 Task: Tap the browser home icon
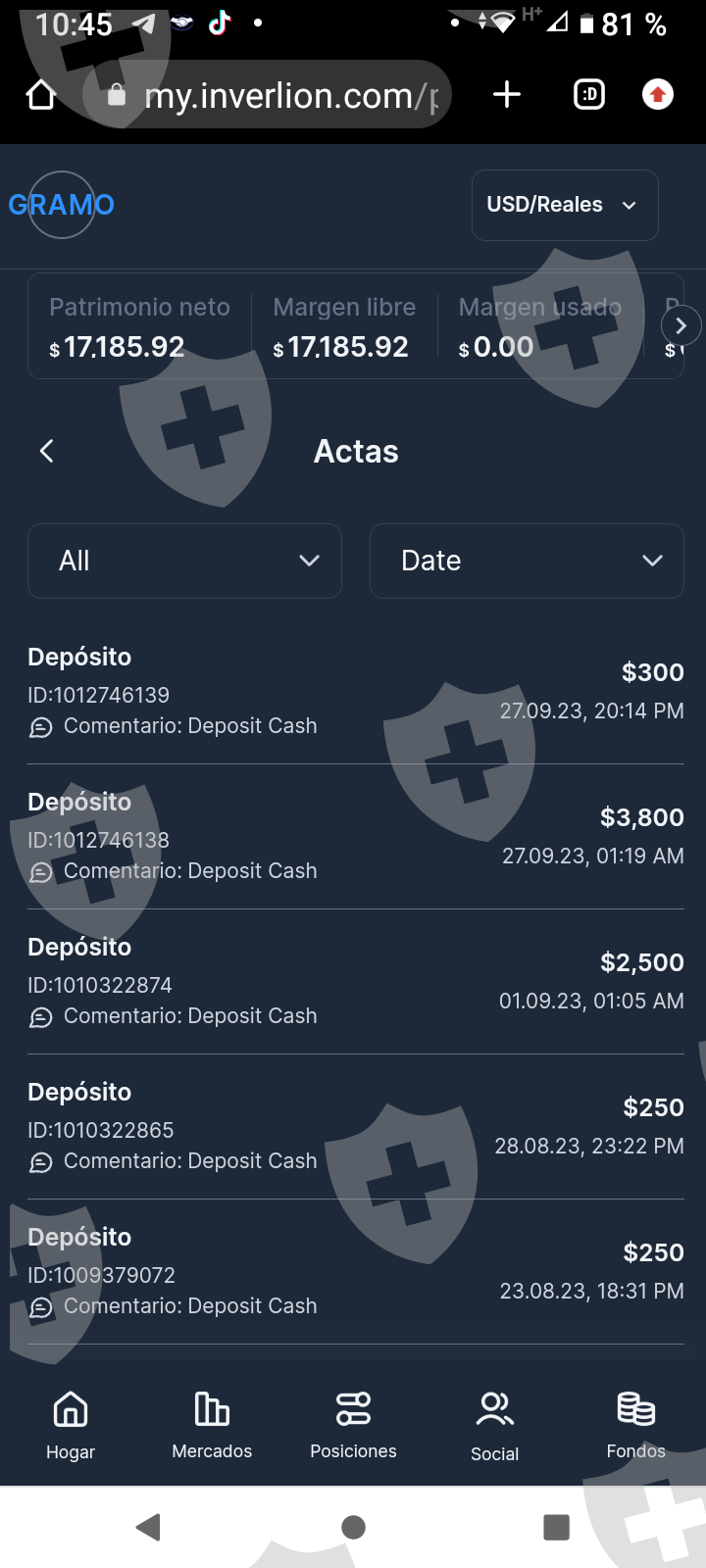(x=41, y=95)
